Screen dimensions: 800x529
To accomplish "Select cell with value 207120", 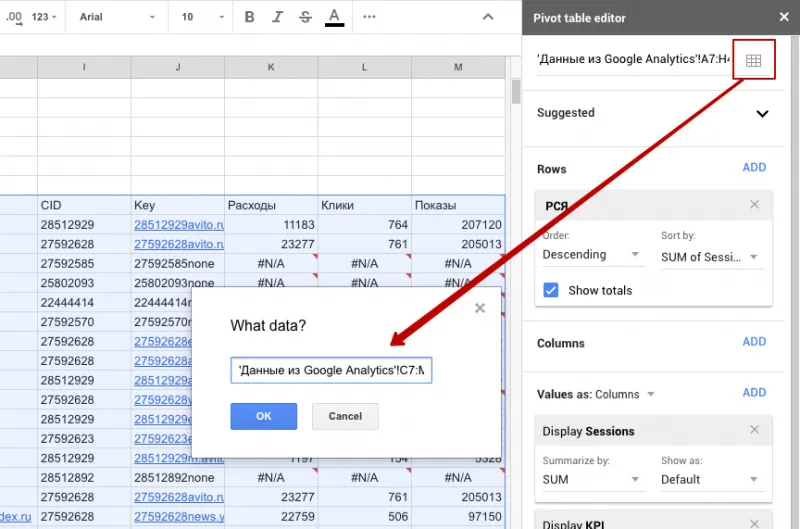I will coord(458,224).
